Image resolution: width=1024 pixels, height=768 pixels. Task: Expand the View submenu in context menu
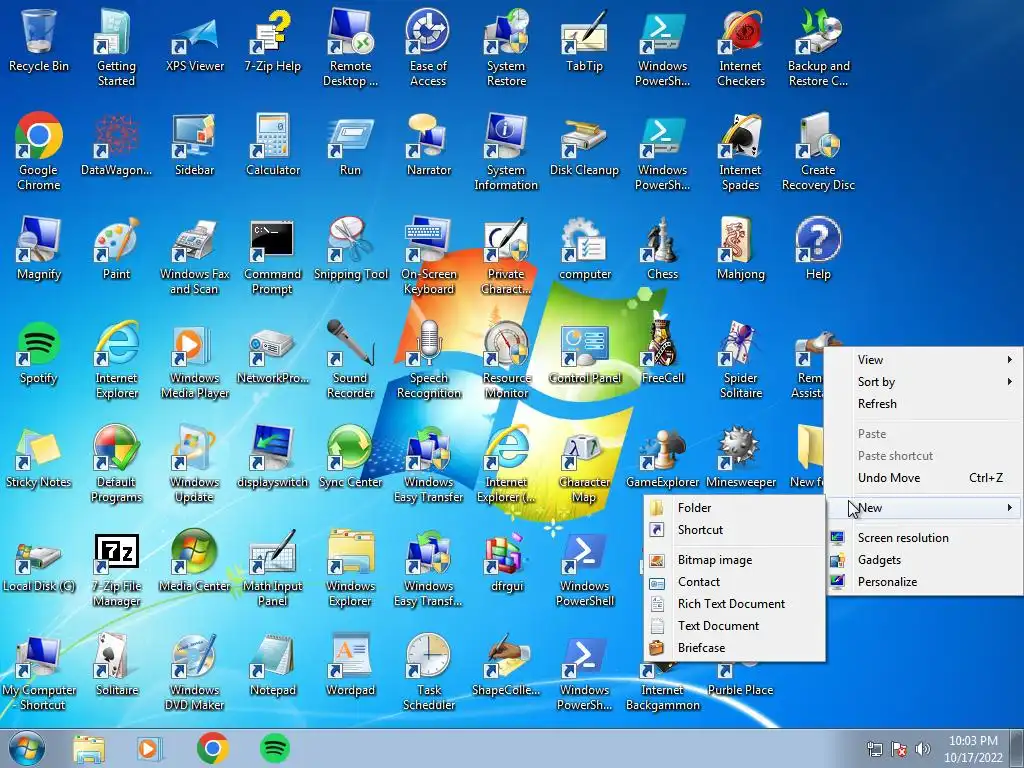[x=923, y=360]
